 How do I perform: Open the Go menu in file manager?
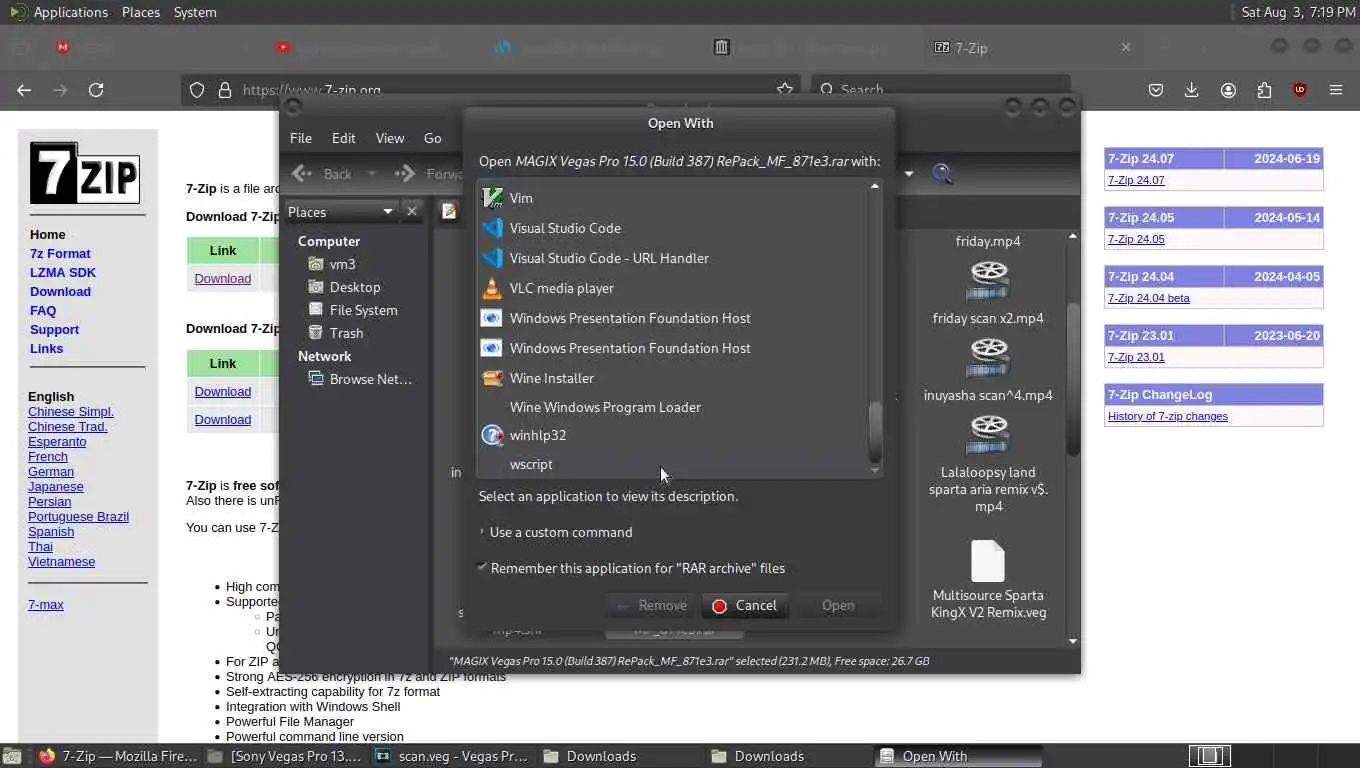(x=433, y=138)
